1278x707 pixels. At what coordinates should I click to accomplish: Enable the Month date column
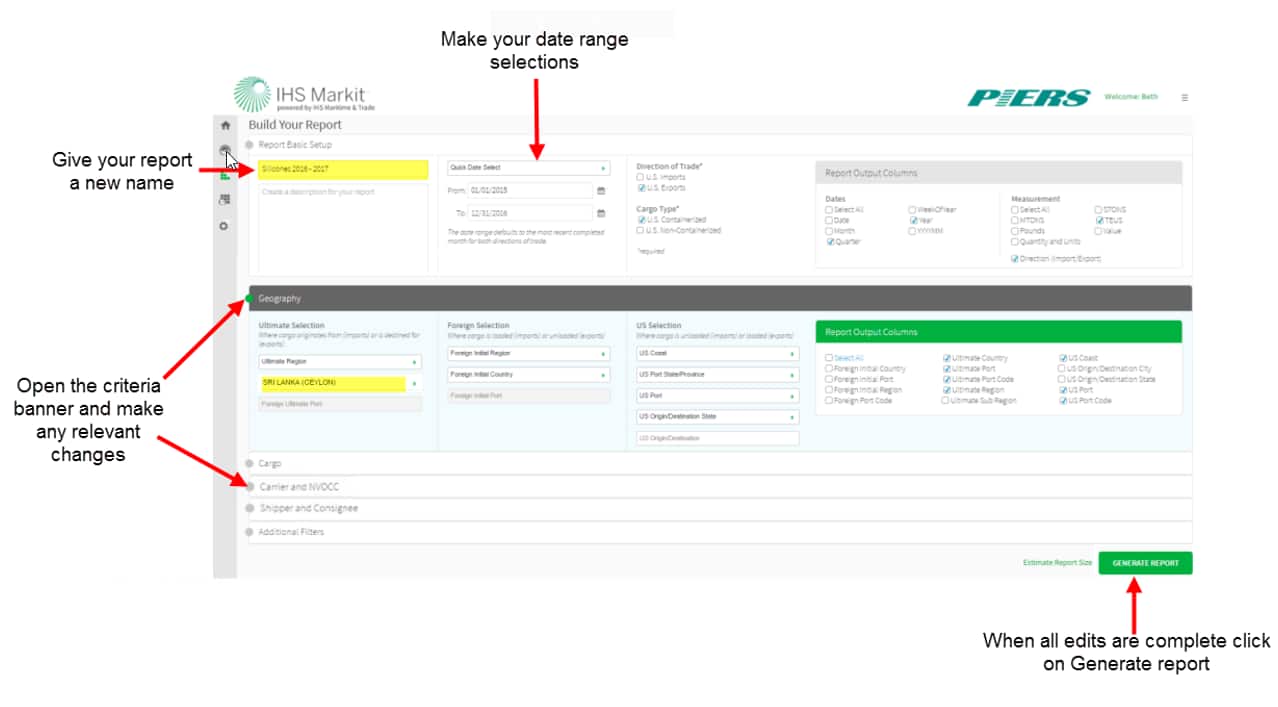click(x=830, y=231)
